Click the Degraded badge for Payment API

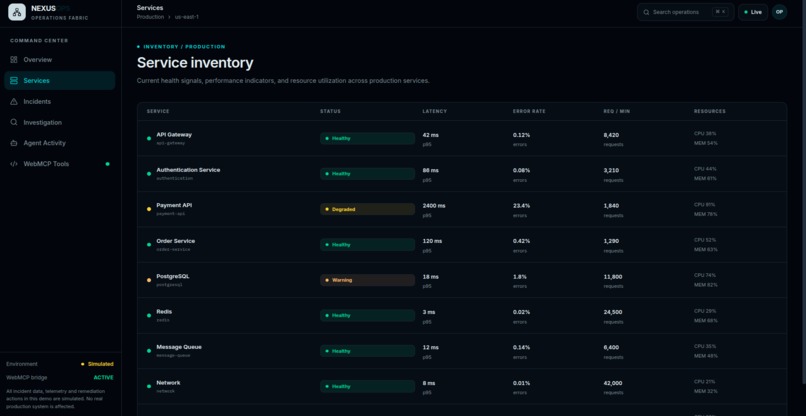[x=368, y=209]
